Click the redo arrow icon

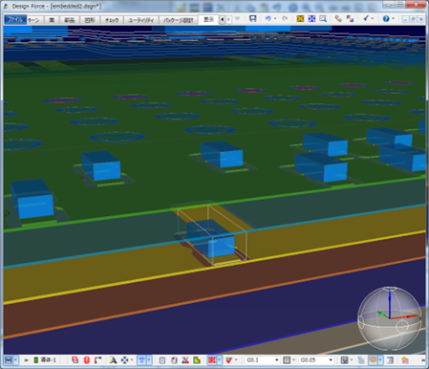click(285, 19)
